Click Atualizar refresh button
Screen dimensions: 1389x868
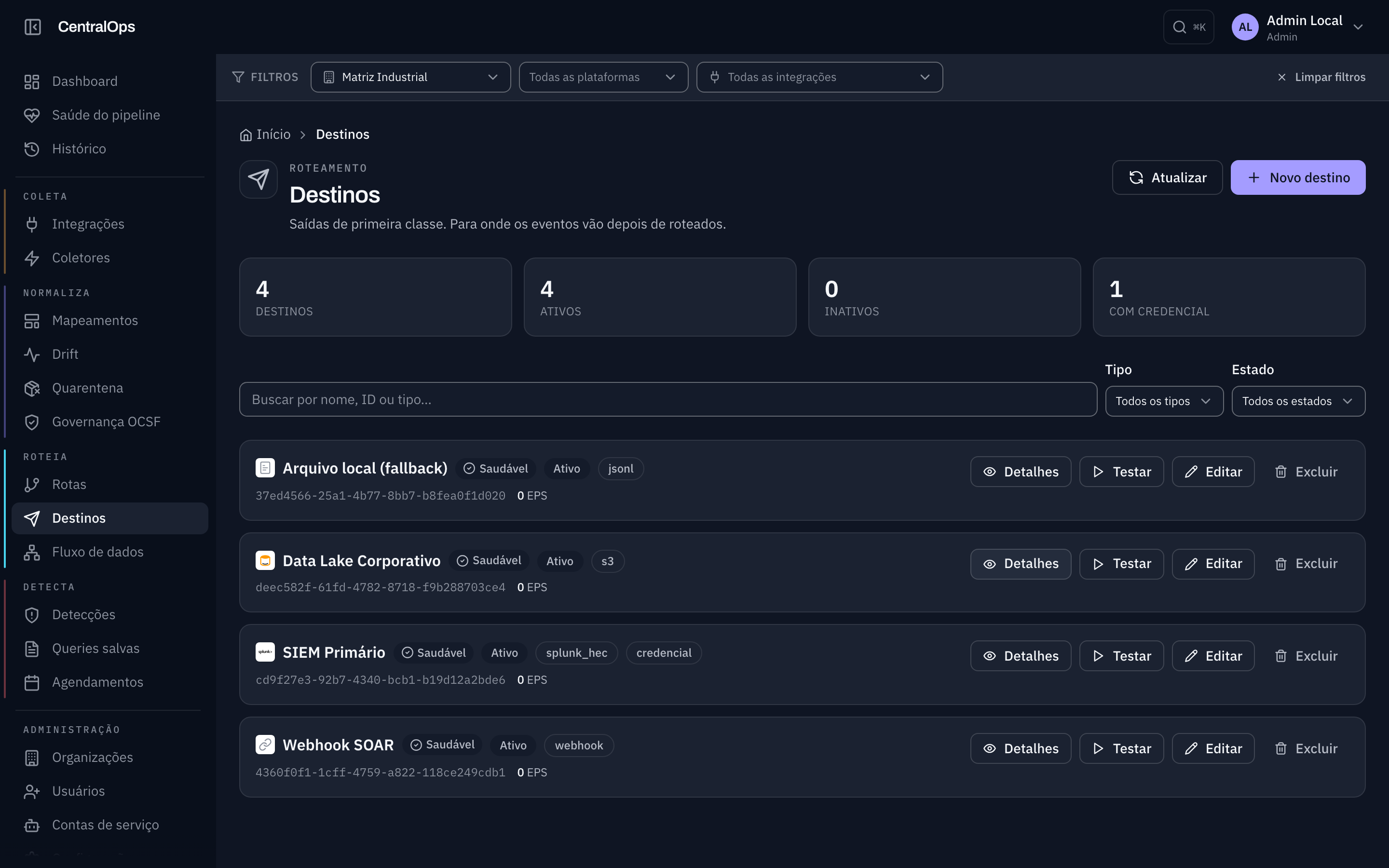pyautogui.click(x=1167, y=177)
